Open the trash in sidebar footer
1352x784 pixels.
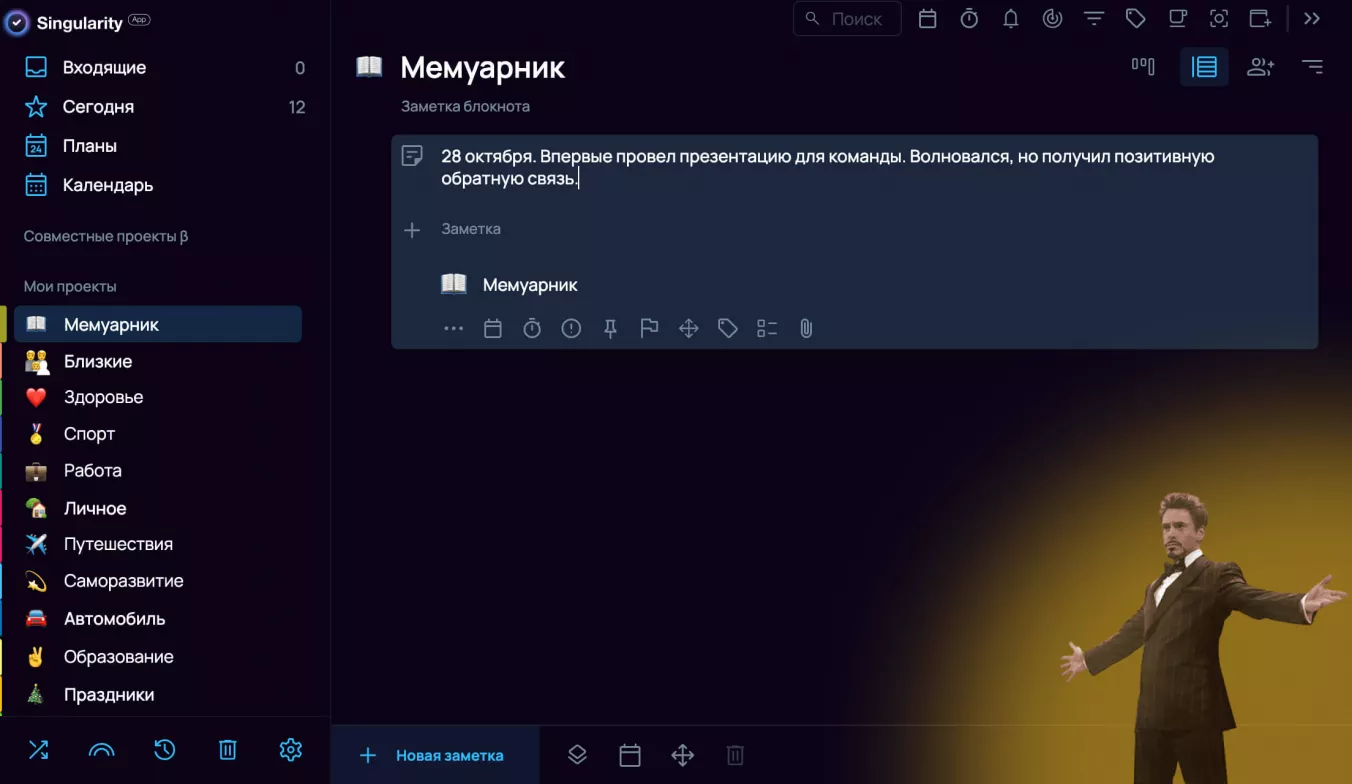[x=228, y=749]
